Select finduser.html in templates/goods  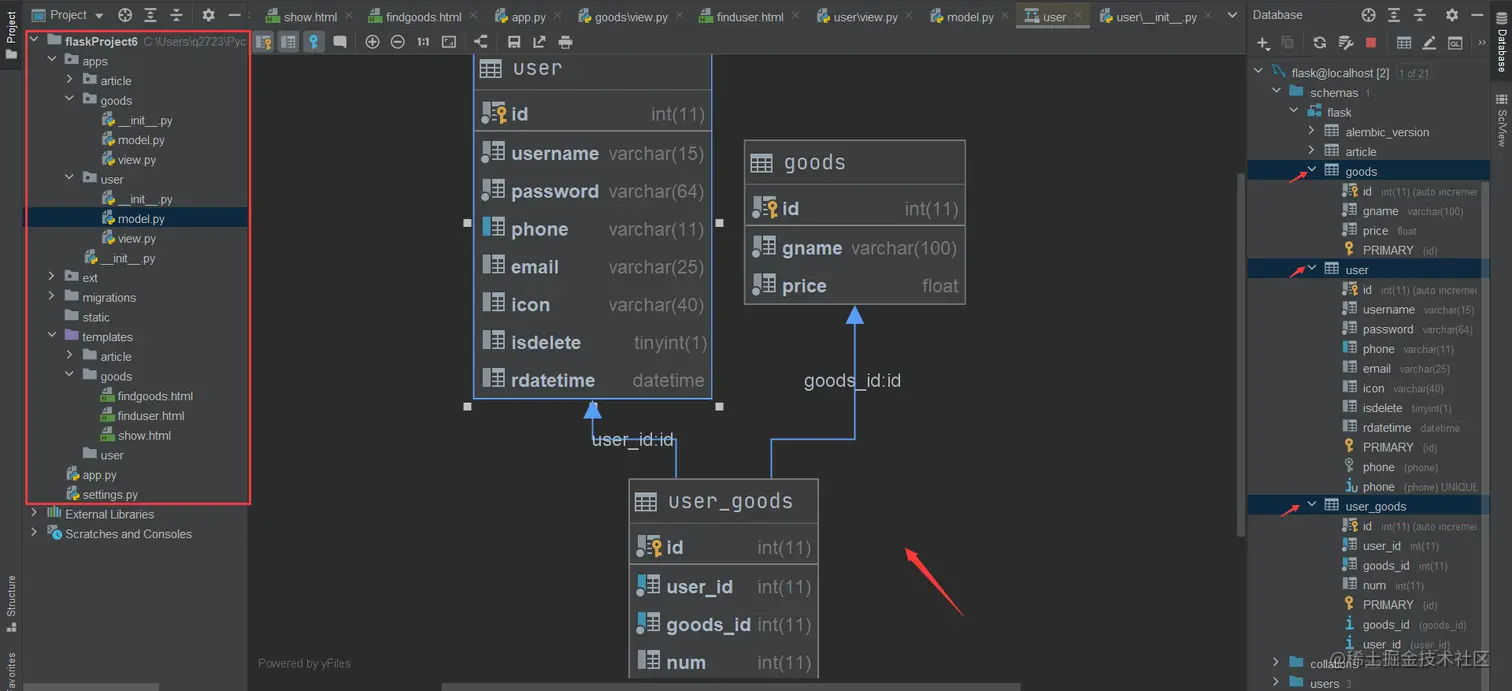click(x=151, y=415)
